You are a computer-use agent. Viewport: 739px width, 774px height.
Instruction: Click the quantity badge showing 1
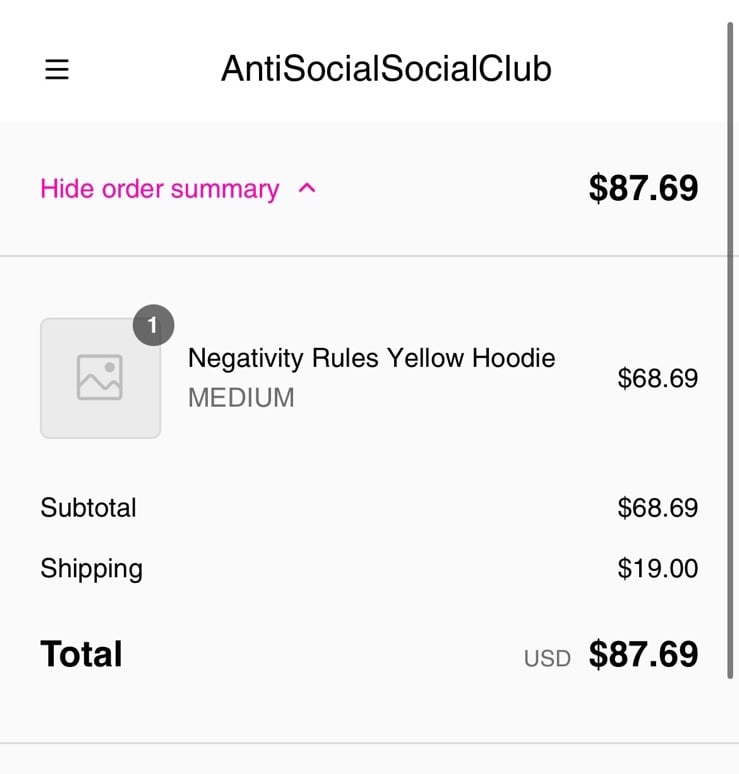[153, 325]
